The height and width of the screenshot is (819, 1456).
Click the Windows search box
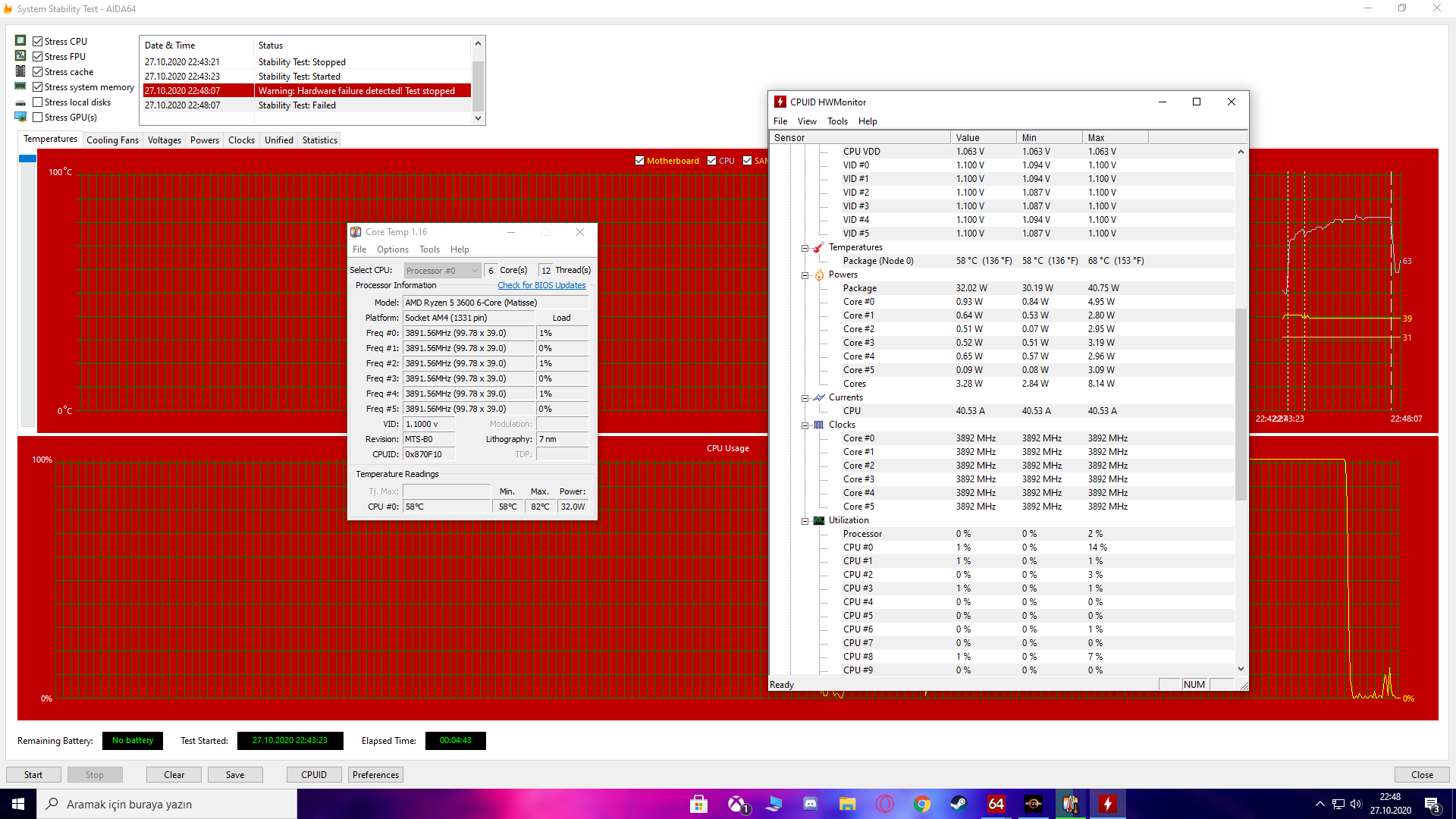coord(167,804)
